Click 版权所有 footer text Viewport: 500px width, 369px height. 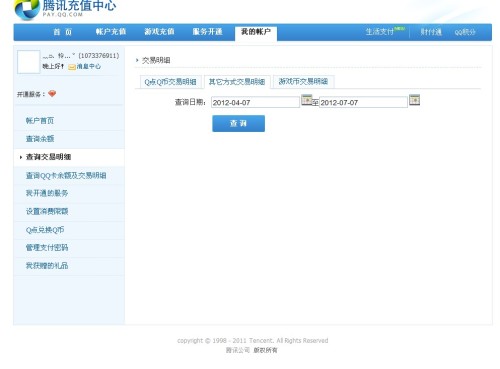click(x=265, y=350)
